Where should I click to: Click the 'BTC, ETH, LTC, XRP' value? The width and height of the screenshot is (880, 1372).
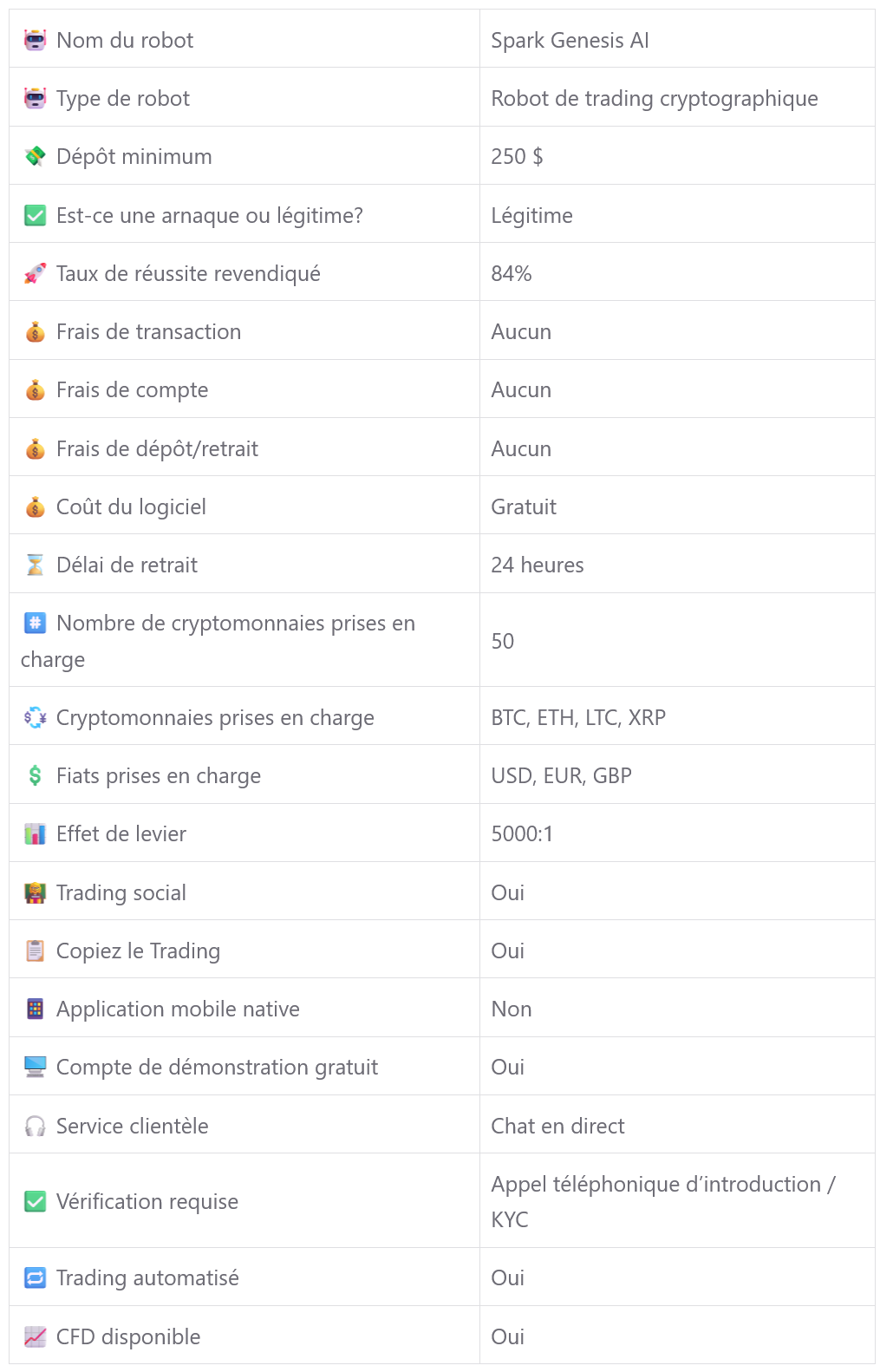click(578, 717)
